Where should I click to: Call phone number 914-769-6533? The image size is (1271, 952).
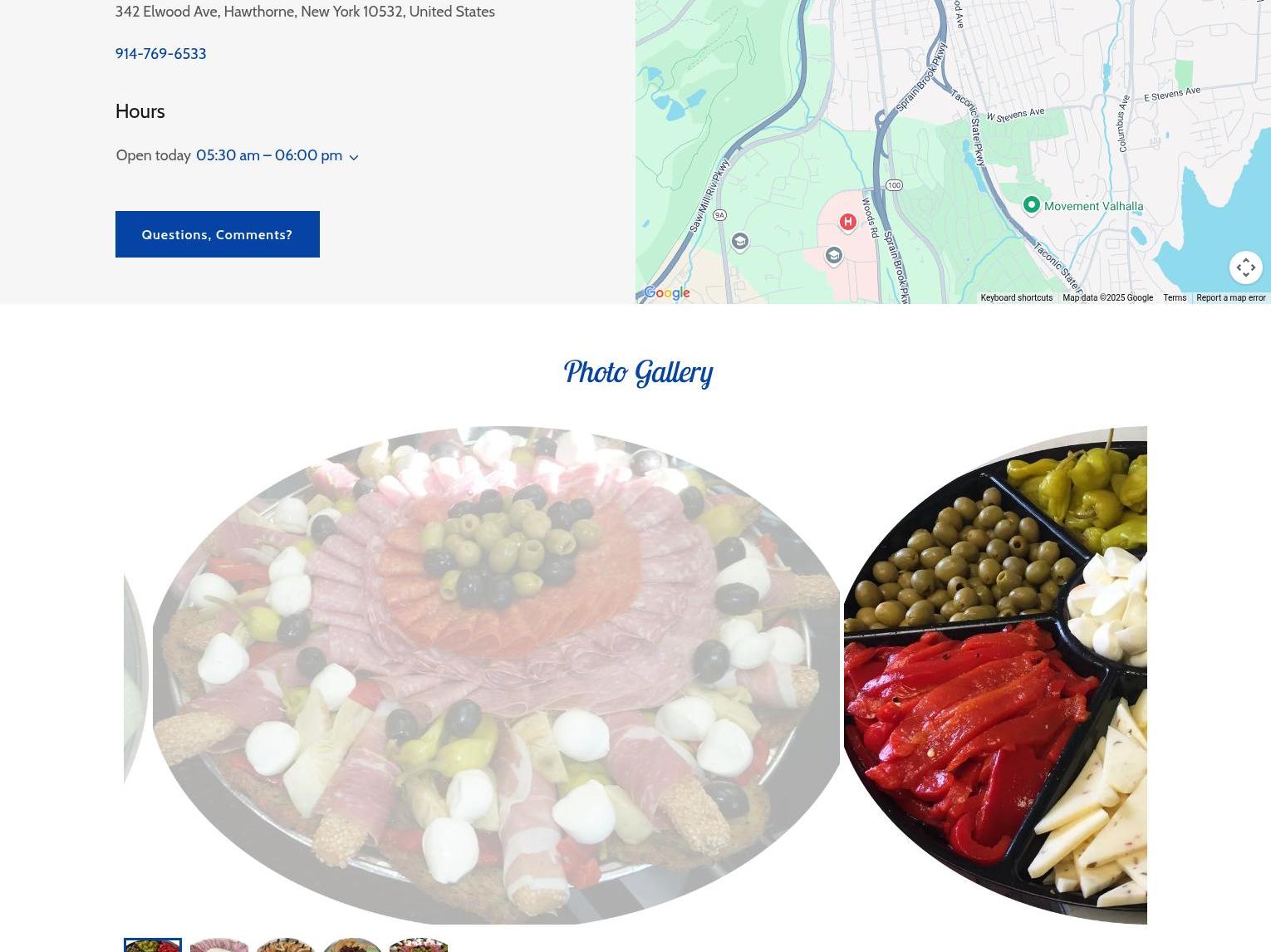coord(160,53)
